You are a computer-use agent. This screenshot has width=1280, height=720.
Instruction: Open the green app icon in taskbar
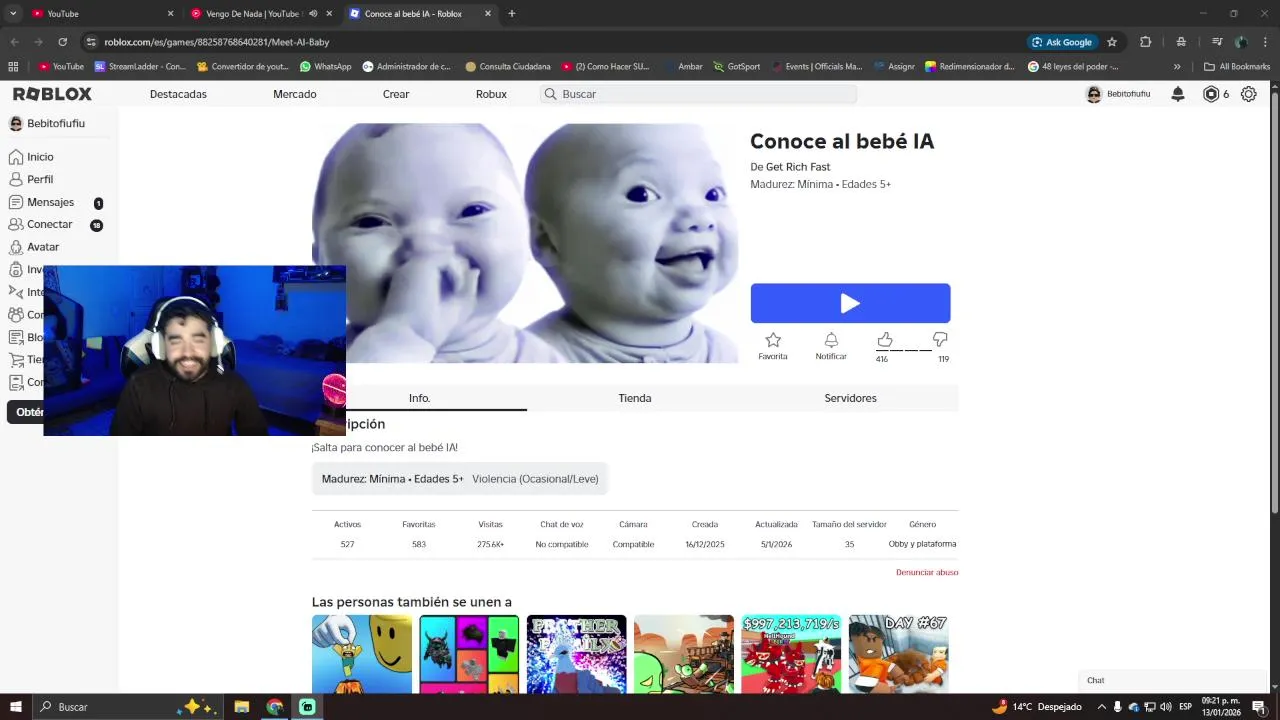click(308, 707)
